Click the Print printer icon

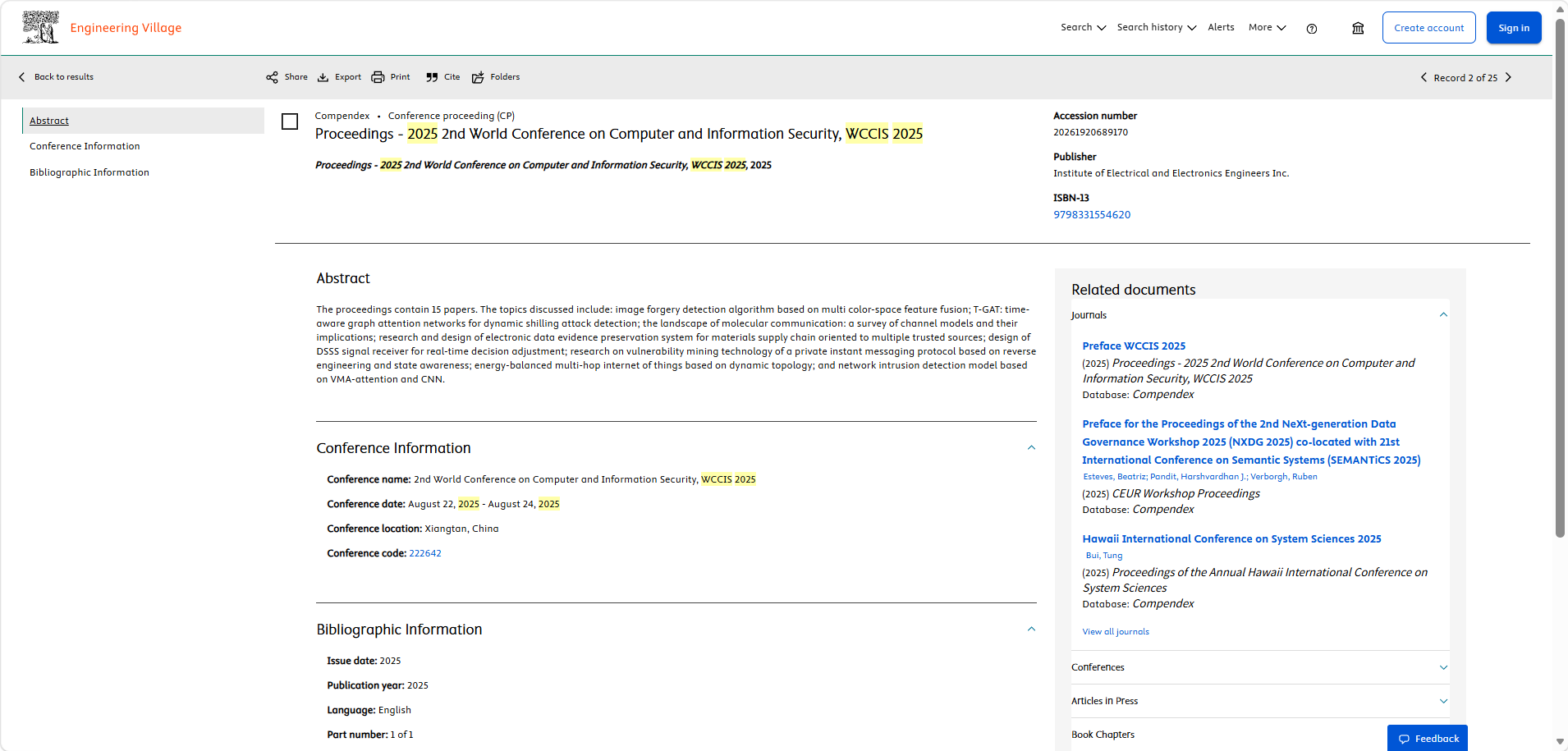click(x=378, y=77)
